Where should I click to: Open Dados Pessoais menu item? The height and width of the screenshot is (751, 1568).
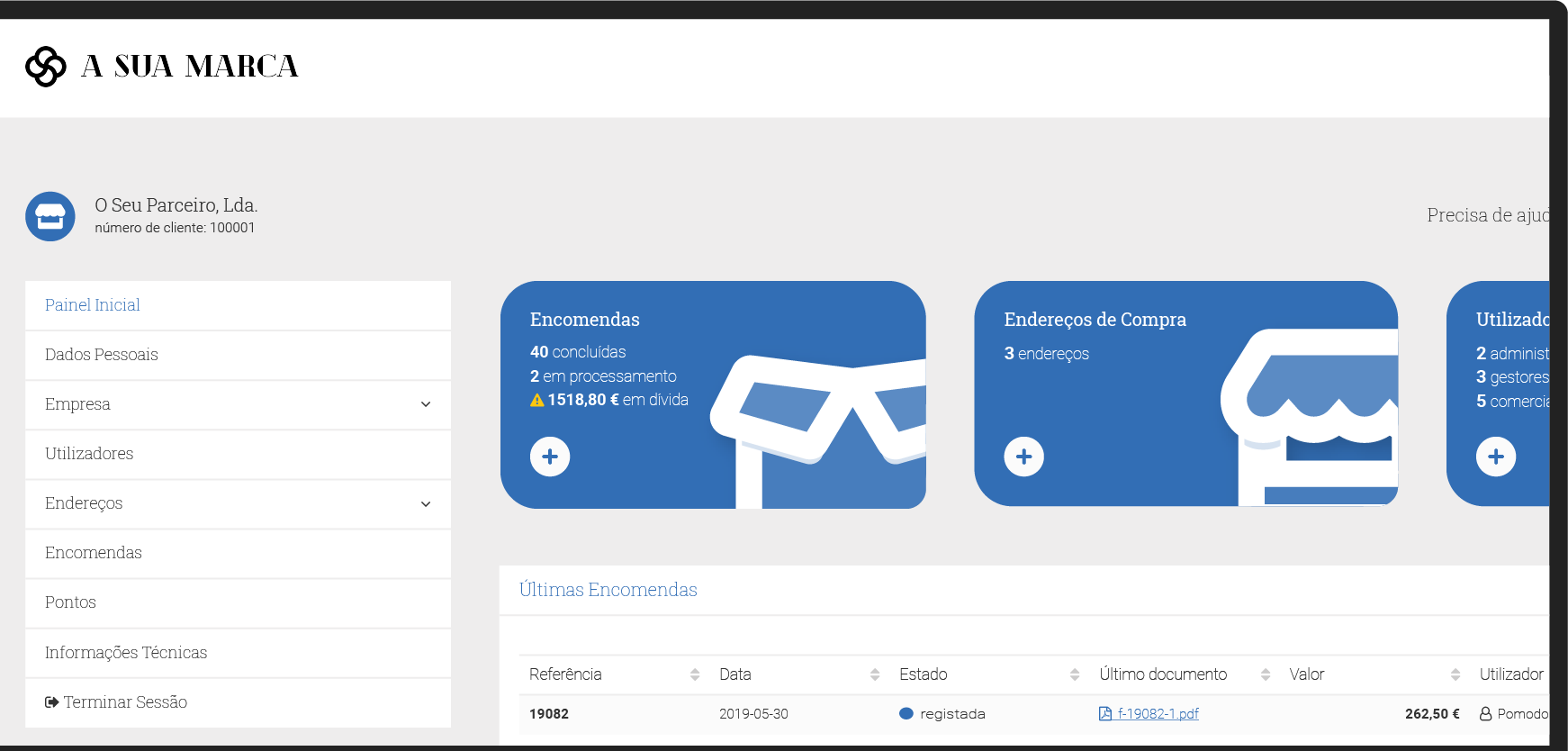tap(102, 355)
